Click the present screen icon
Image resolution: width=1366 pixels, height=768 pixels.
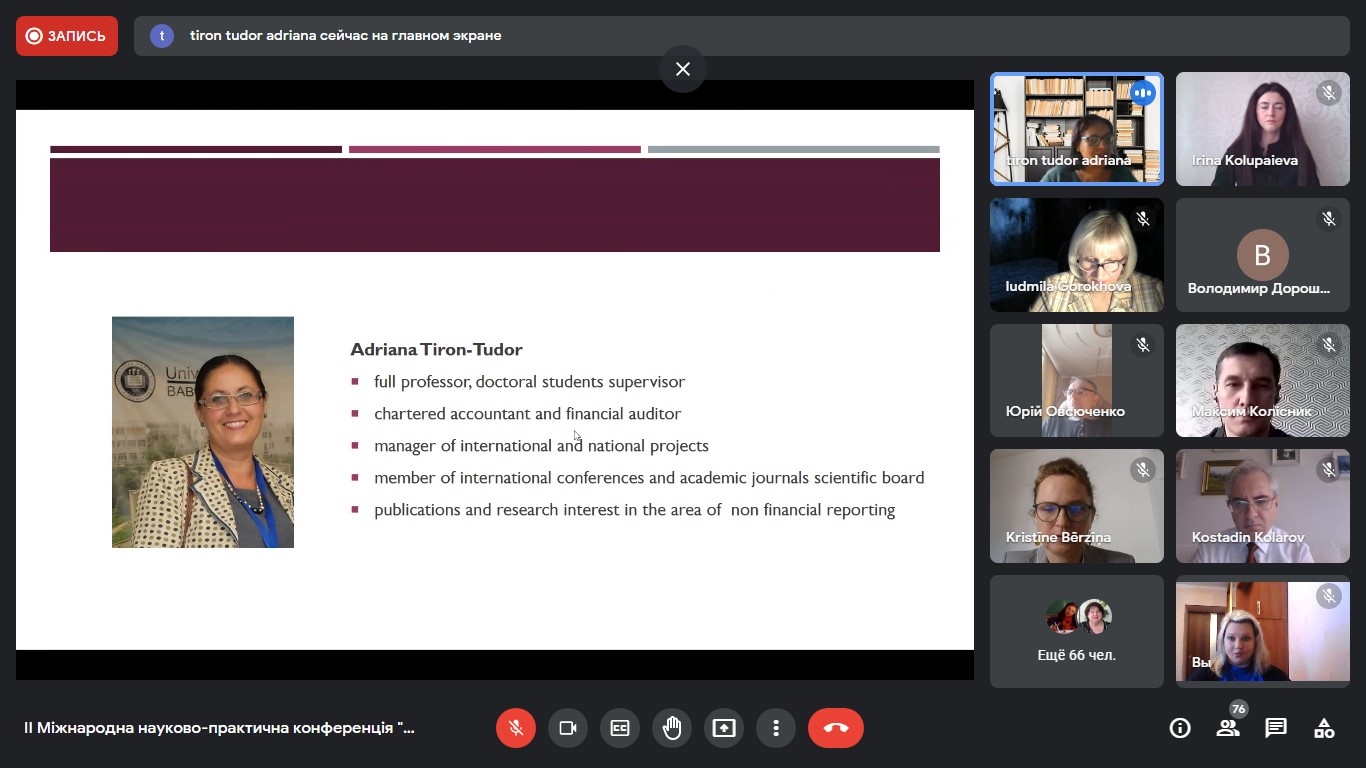(724, 728)
